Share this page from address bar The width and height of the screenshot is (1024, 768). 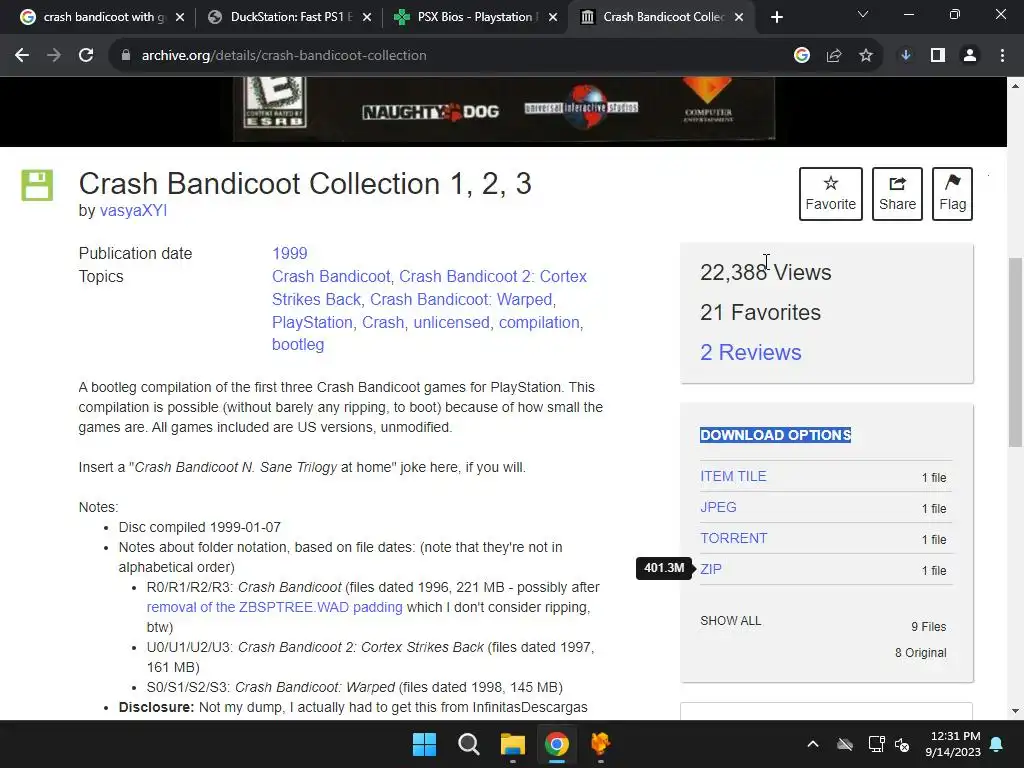pos(834,56)
